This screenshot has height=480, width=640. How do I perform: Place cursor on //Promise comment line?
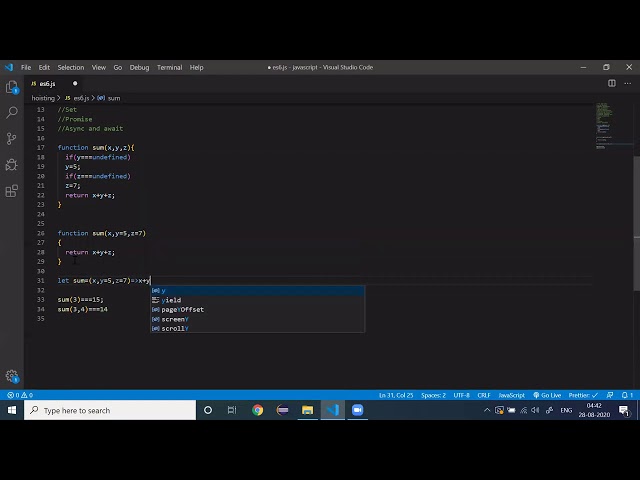click(75, 119)
